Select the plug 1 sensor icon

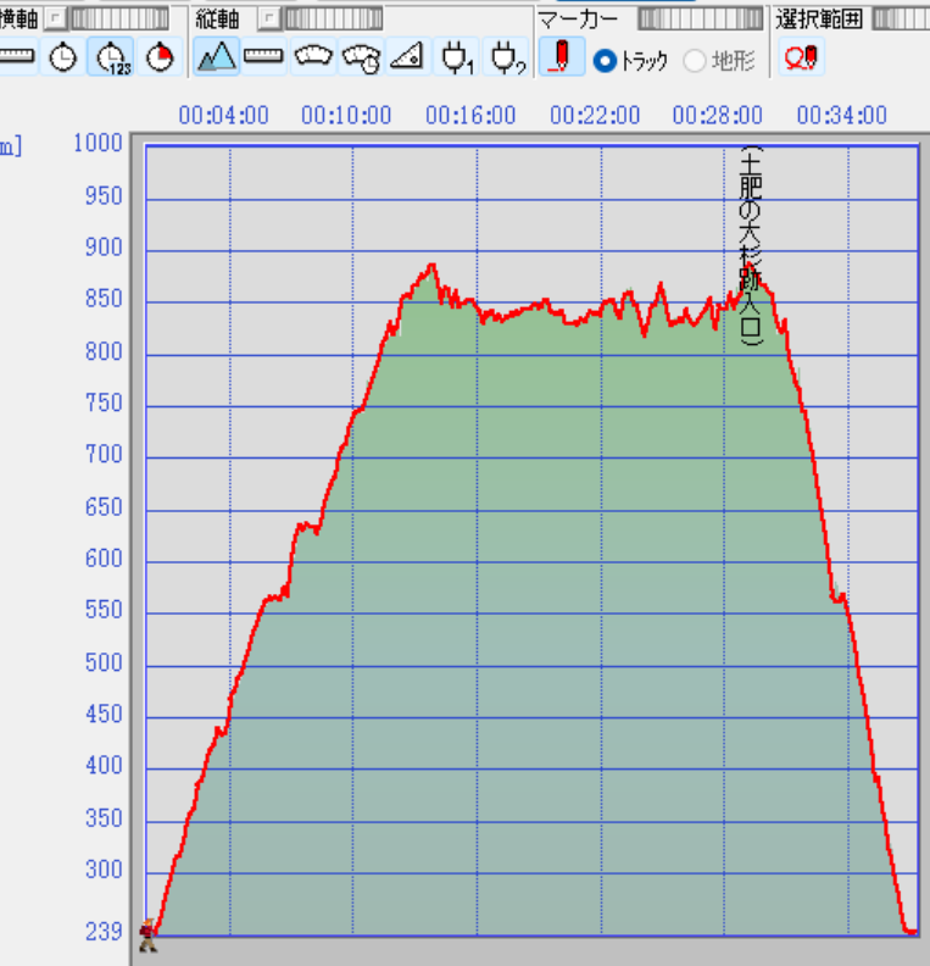456,57
